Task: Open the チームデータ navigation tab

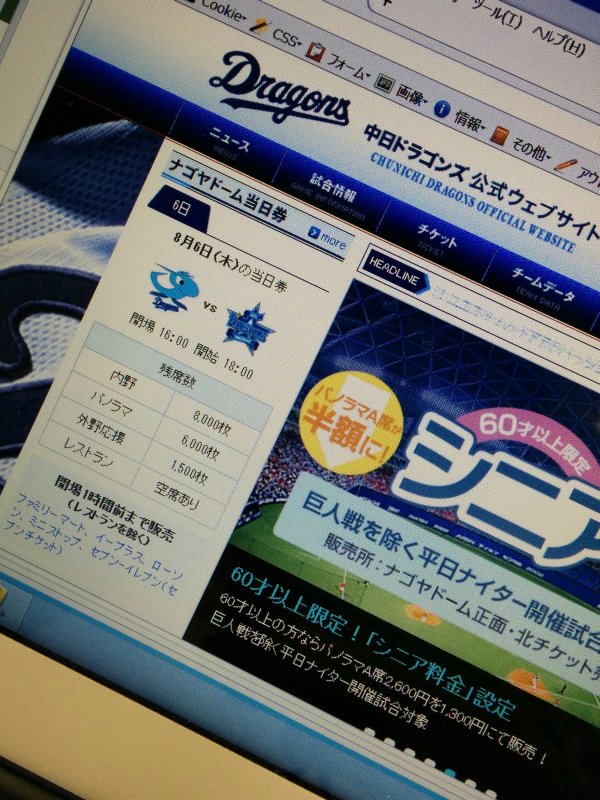Action: point(543,288)
